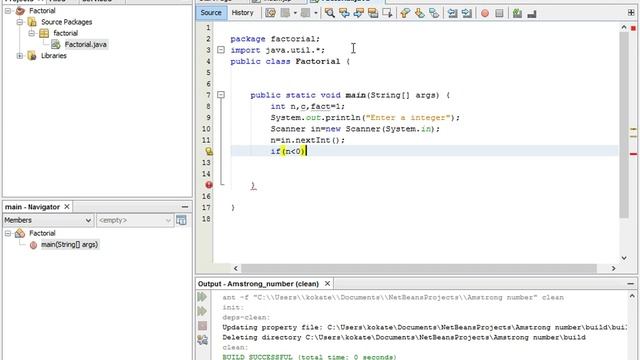Open the <empty> combo box in Navigator
Image resolution: width=640 pixels, height=360 pixels.
pyautogui.click(x=134, y=220)
